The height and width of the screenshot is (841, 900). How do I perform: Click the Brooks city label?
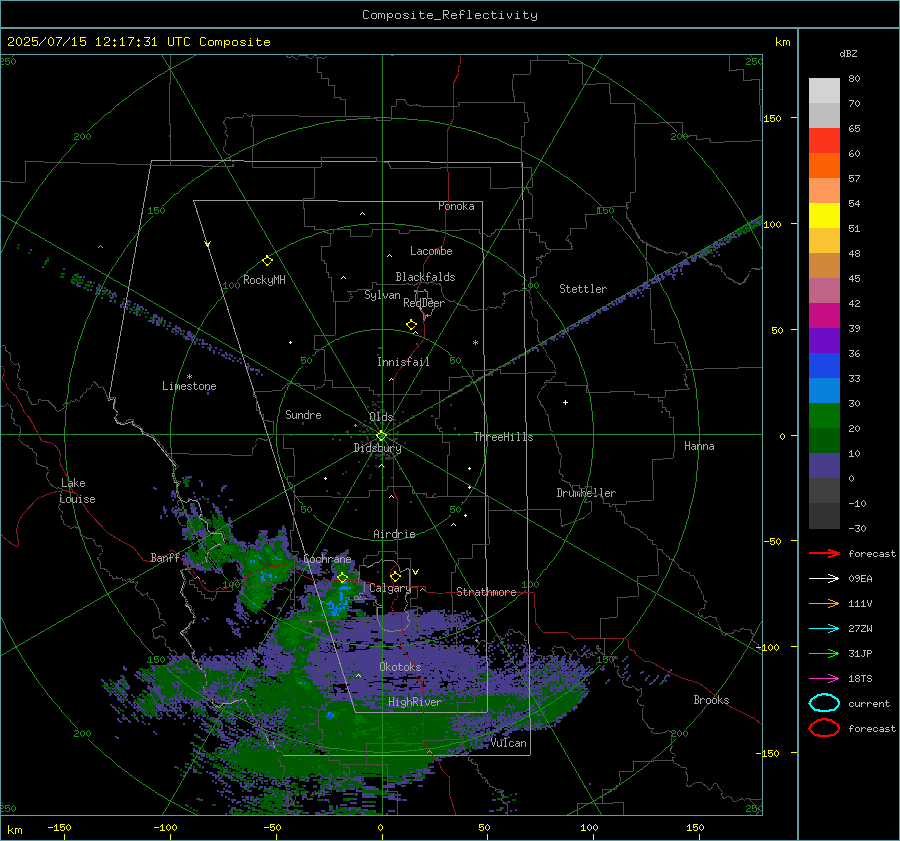point(711,700)
